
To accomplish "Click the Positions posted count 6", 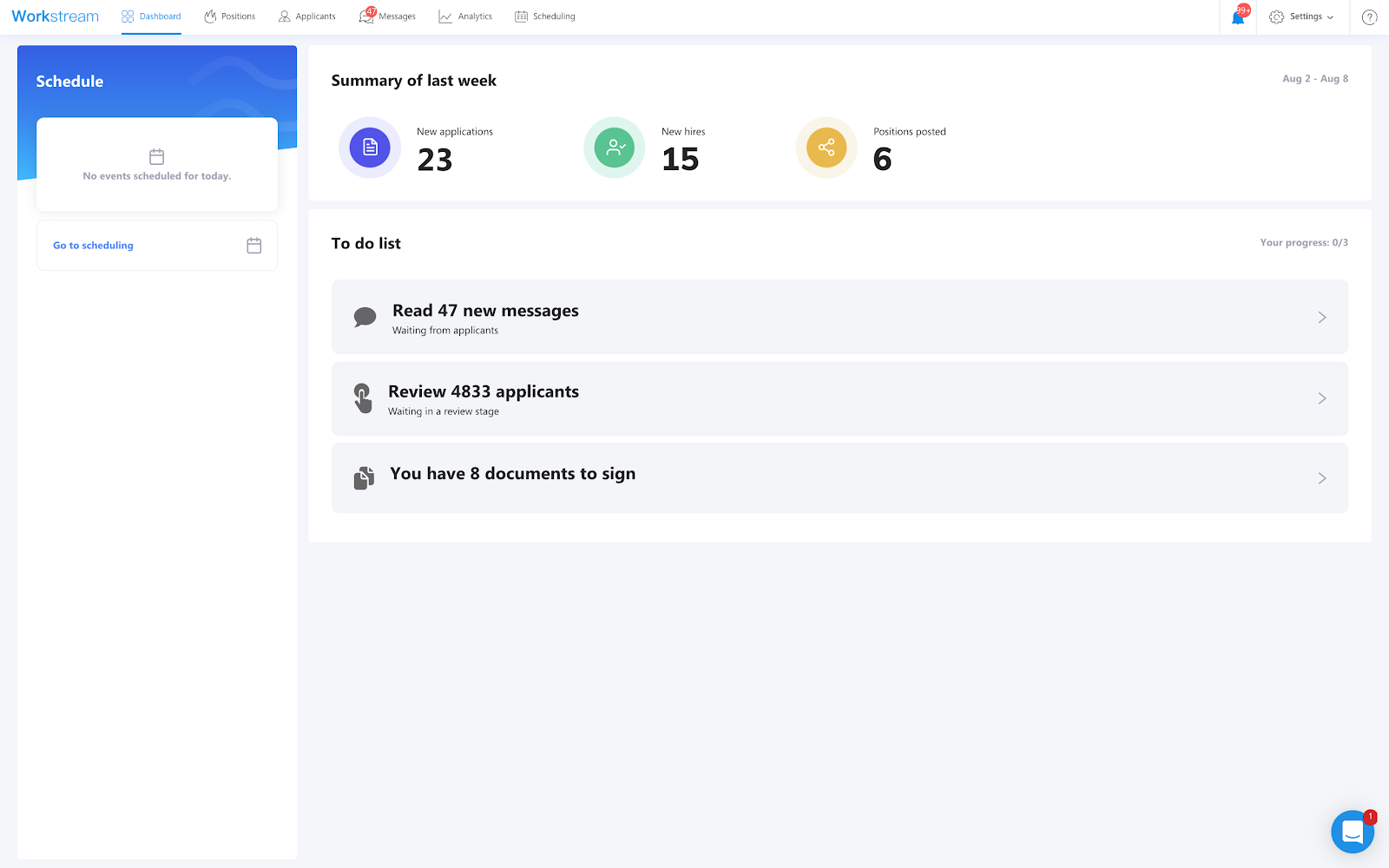I will coord(883,160).
